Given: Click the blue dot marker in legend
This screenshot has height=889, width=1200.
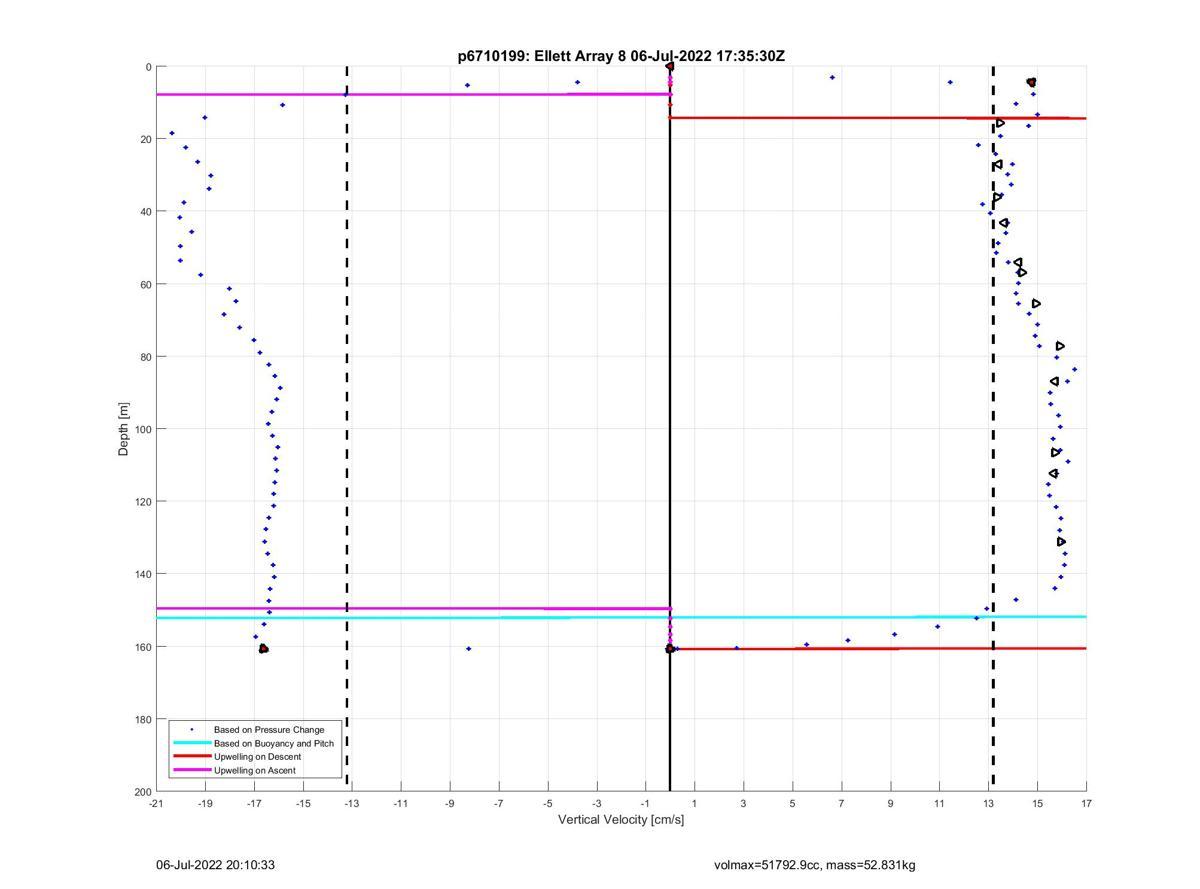Looking at the screenshot, I should coord(191,730).
